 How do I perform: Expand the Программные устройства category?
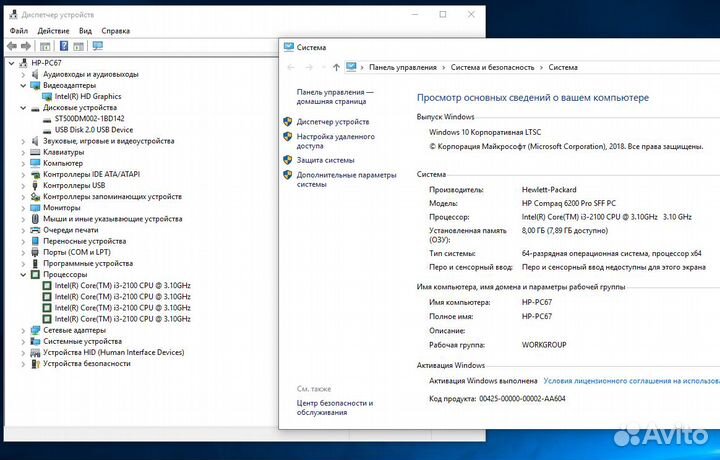click(x=23, y=264)
